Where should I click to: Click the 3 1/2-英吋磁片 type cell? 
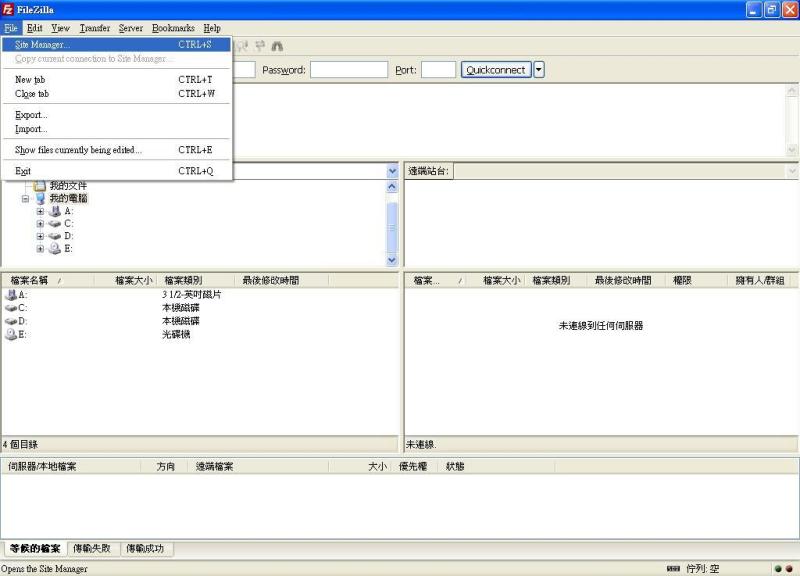pyautogui.click(x=192, y=294)
